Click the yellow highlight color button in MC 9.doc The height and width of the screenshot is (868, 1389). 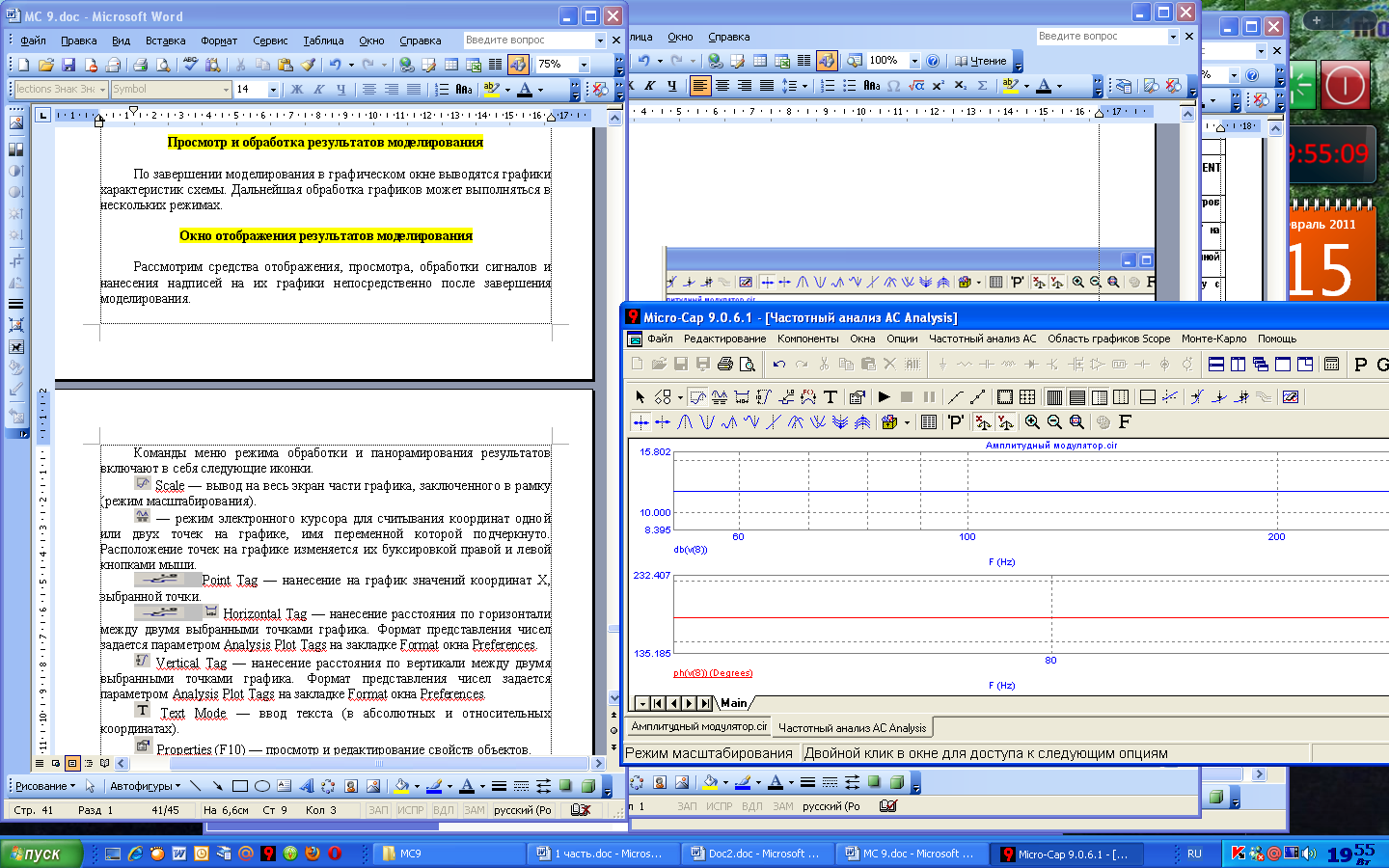click(x=492, y=90)
